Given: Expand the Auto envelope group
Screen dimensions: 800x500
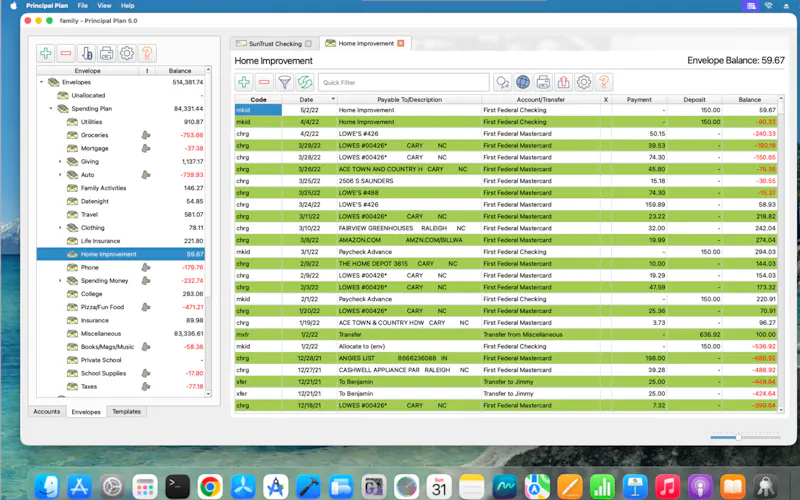Looking at the screenshot, I should click(x=60, y=175).
